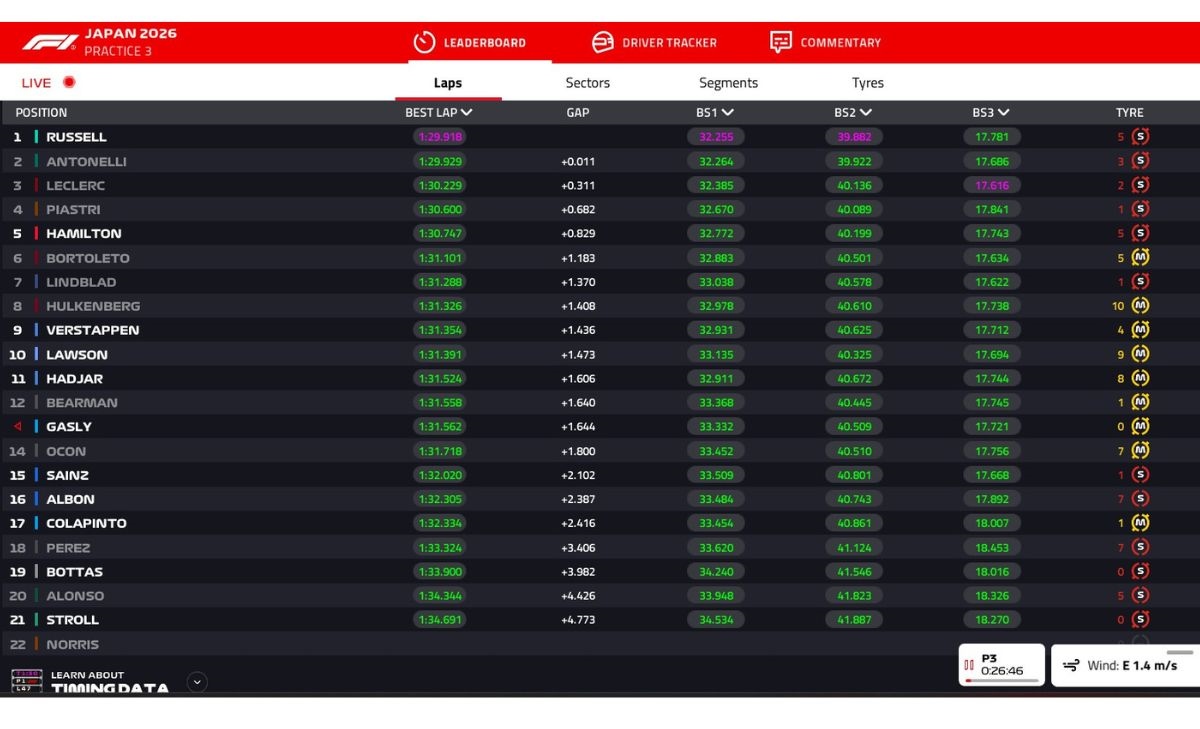Expand the Learn About Timing Data chevron
The width and height of the screenshot is (1200, 729).
pyautogui.click(x=197, y=684)
